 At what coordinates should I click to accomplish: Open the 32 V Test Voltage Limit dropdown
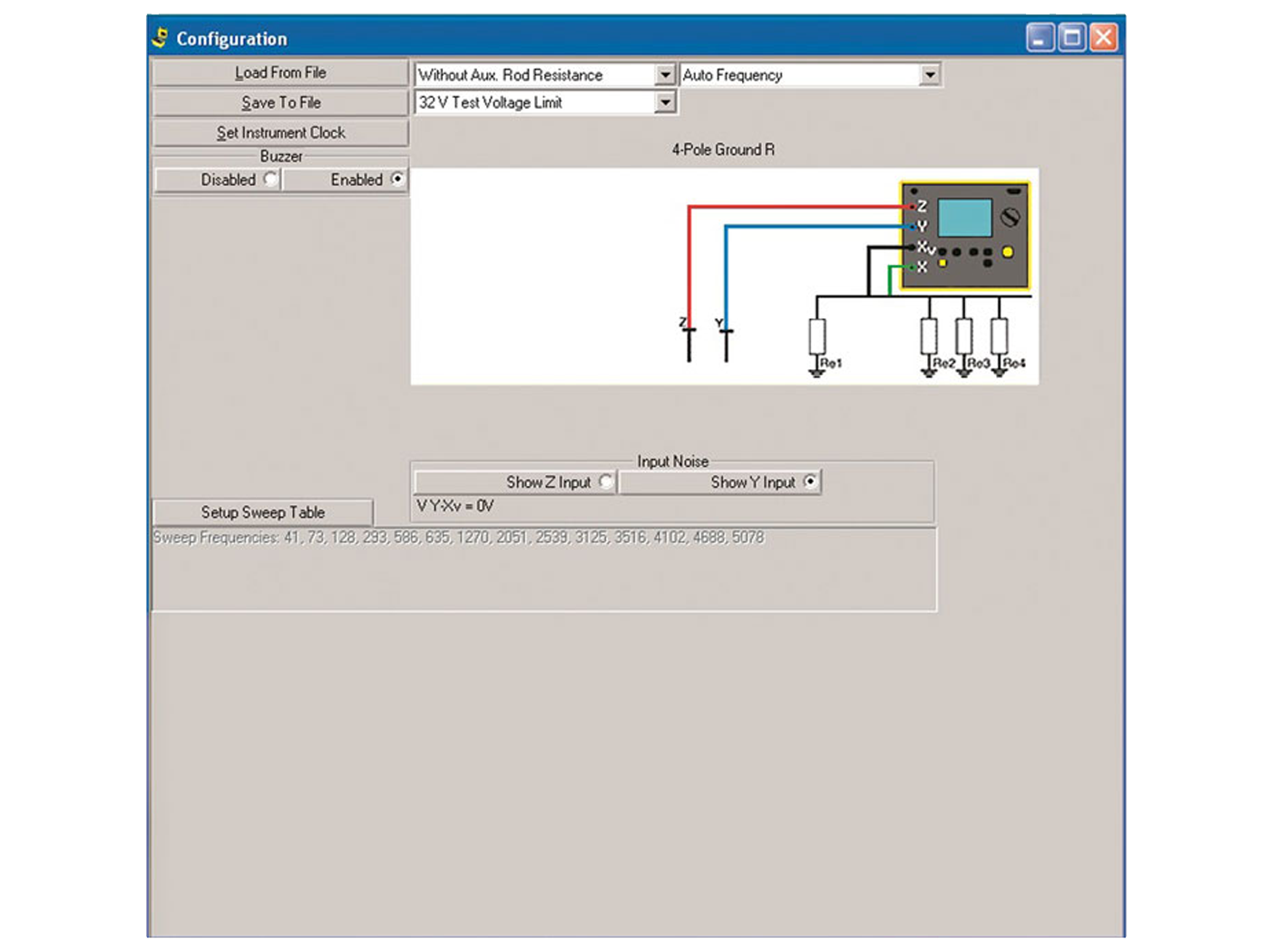tap(665, 102)
